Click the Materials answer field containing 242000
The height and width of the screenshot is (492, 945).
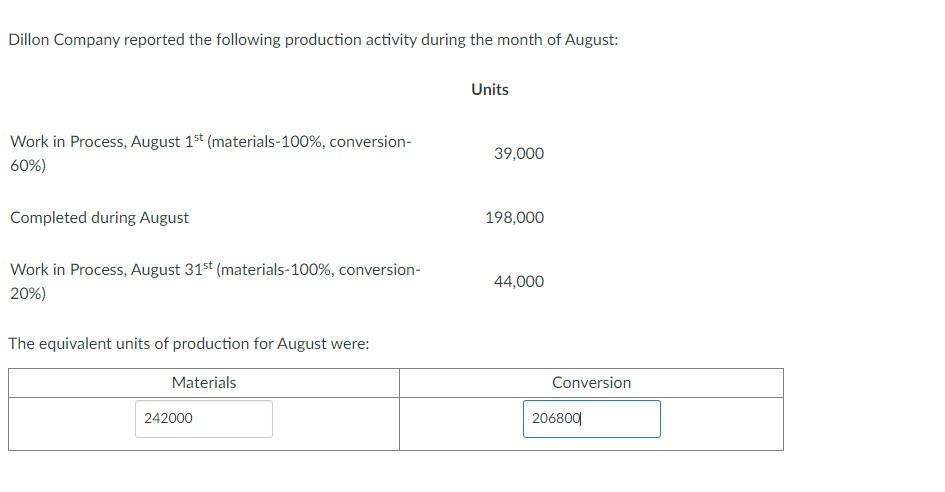[204, 419]
